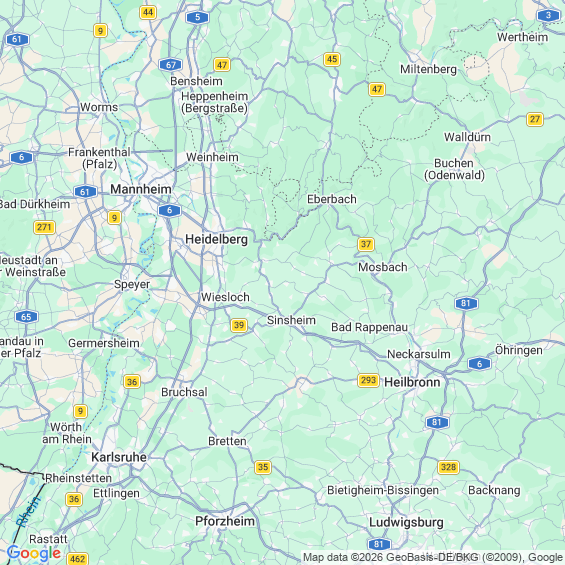Select the Heidelberg city label

216,239
